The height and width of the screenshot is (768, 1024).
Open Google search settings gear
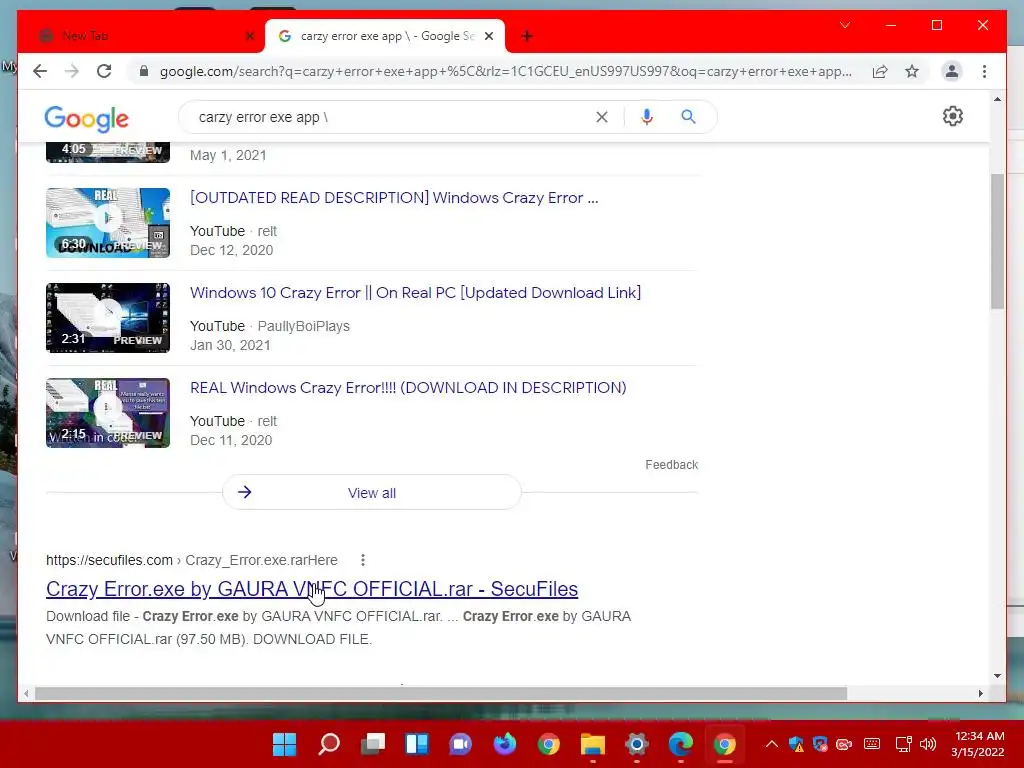click(953, 116)
